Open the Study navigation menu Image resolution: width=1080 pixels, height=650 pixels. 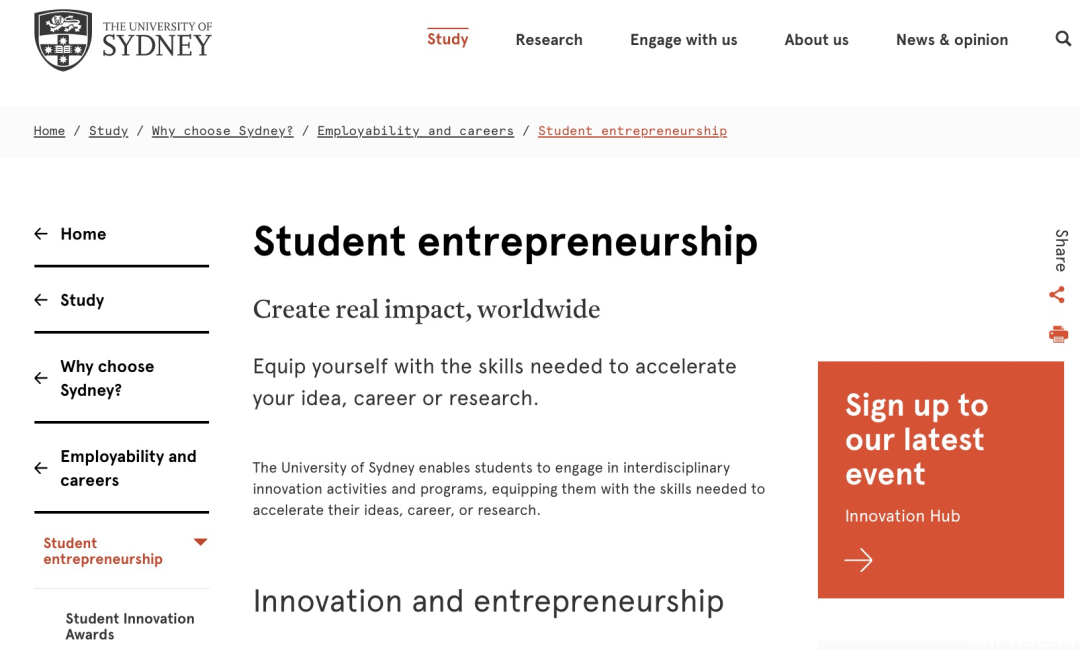(x=448, y=39)
